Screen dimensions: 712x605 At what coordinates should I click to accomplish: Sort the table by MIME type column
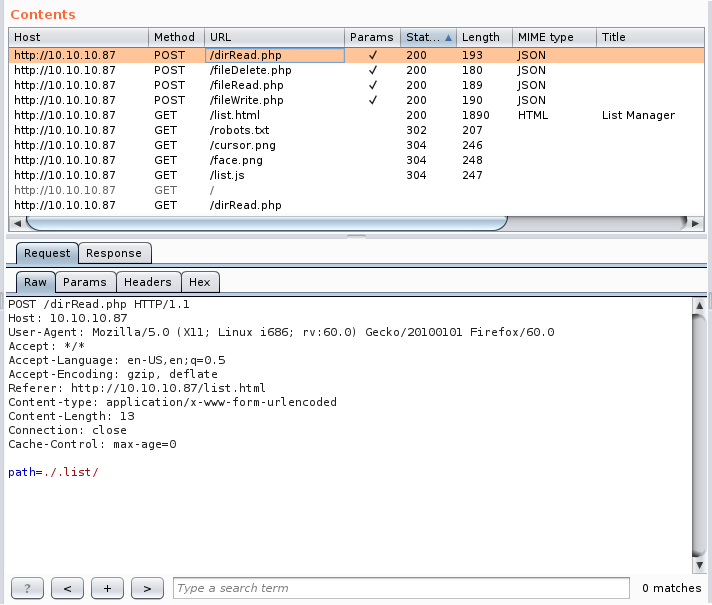coord(545,37)
